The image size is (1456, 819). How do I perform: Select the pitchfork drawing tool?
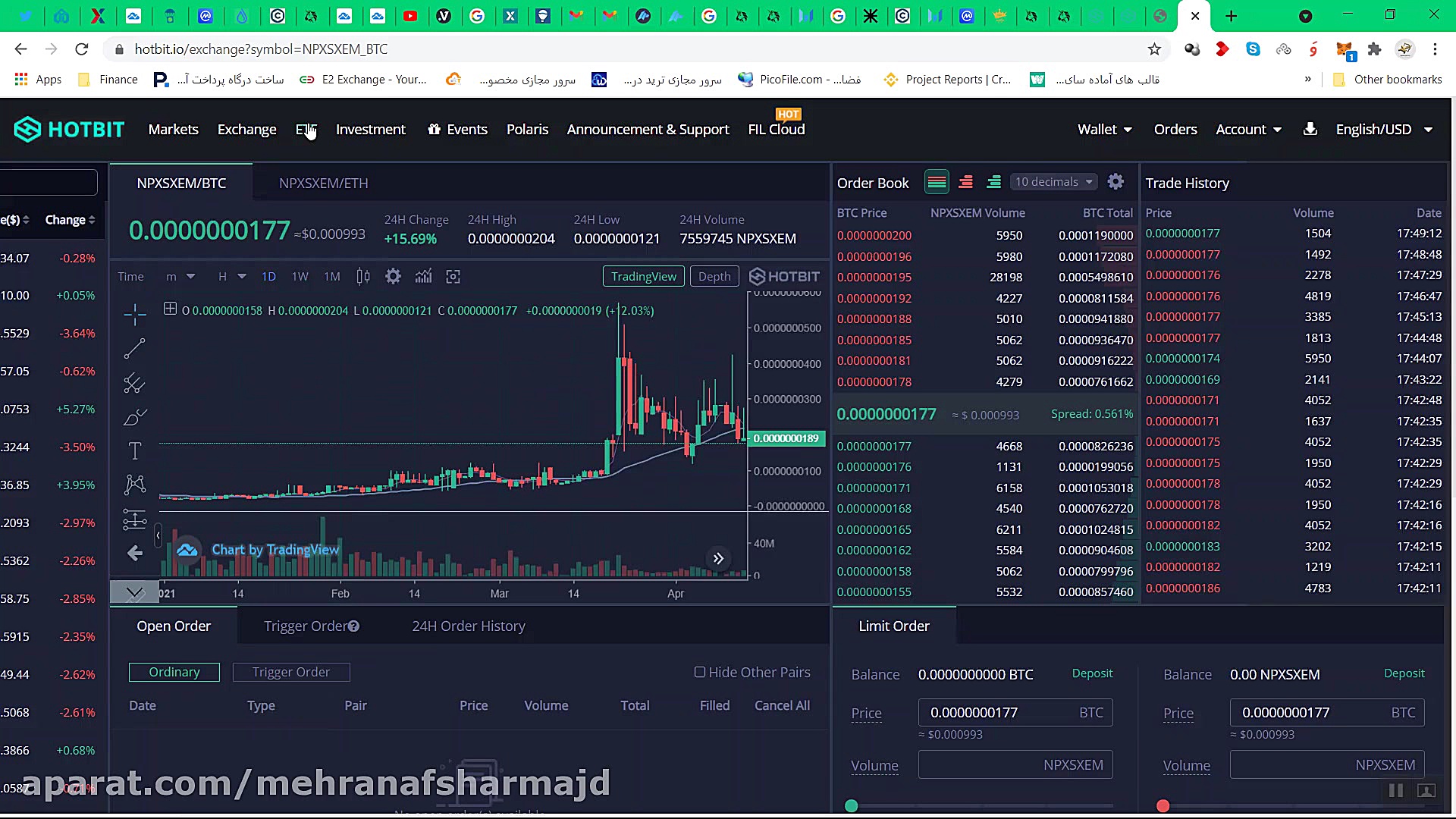(x=135, y=383)
